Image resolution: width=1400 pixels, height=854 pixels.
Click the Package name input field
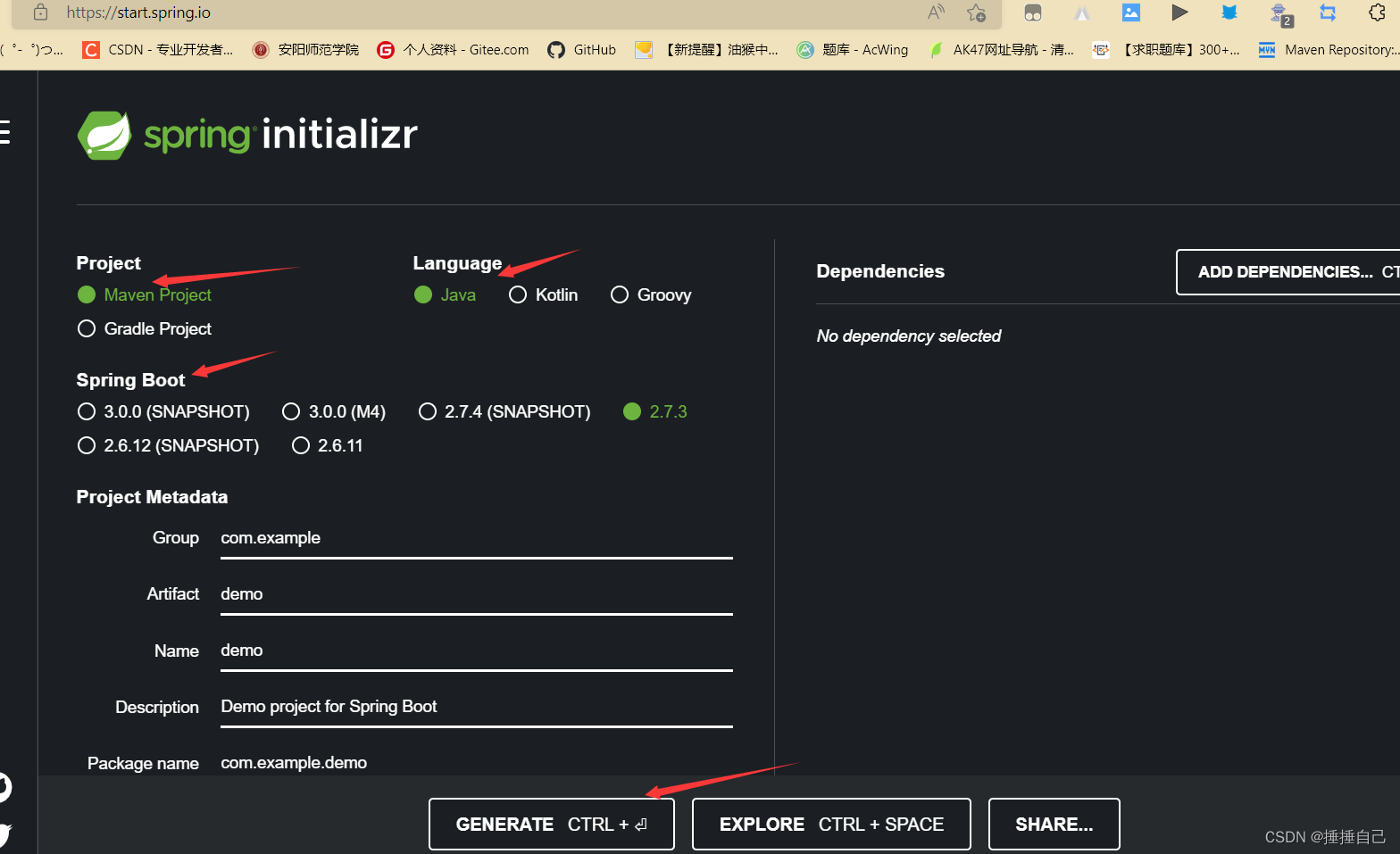coord(477,763)
